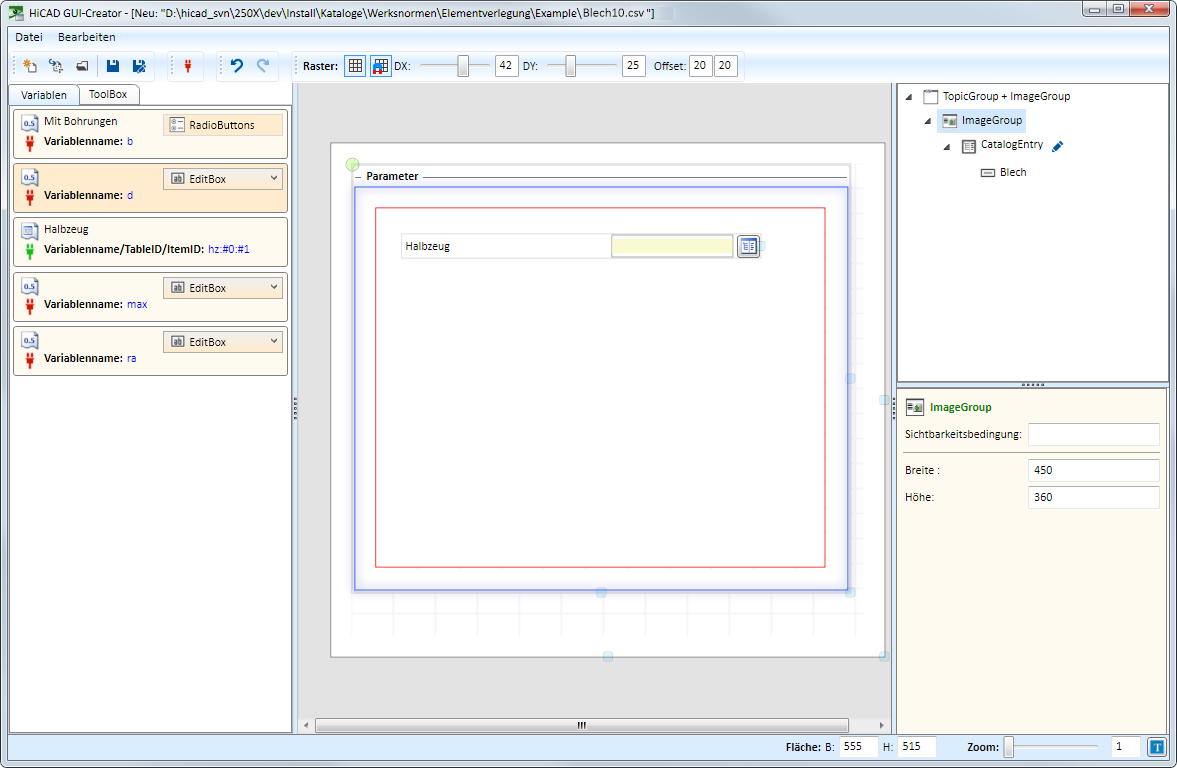This screenshot has height=768, width=1177.
Task: Toggle the raster grid display button
Action: coord(355,66)
